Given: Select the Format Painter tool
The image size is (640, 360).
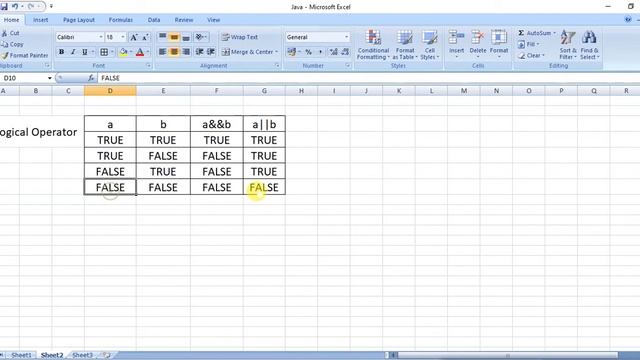Looking at the screenshot, I should tap(24, 55).
